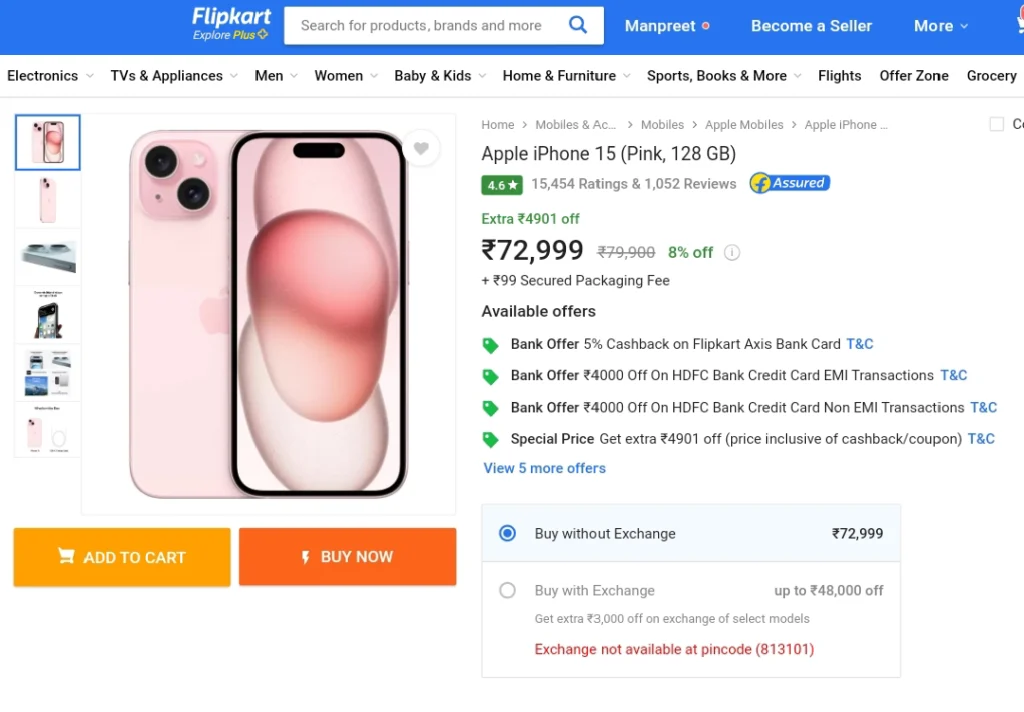
Task: Click the Flipkart Explore Plus logo
Action: 231,24
